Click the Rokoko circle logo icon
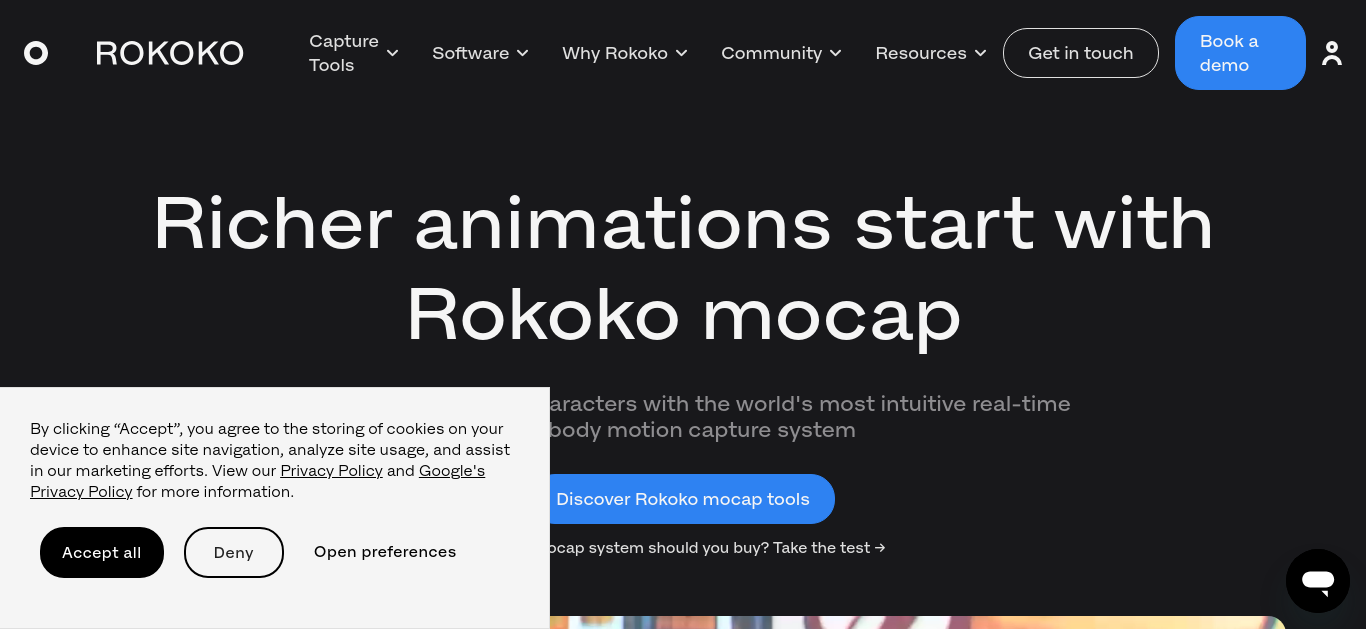 tap(36, 53)
